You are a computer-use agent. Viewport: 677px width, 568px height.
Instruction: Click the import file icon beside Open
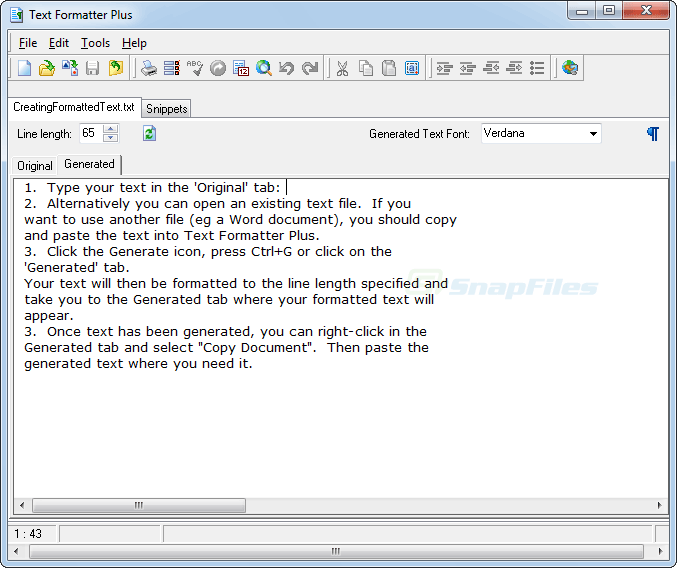(x=70, y=68)
